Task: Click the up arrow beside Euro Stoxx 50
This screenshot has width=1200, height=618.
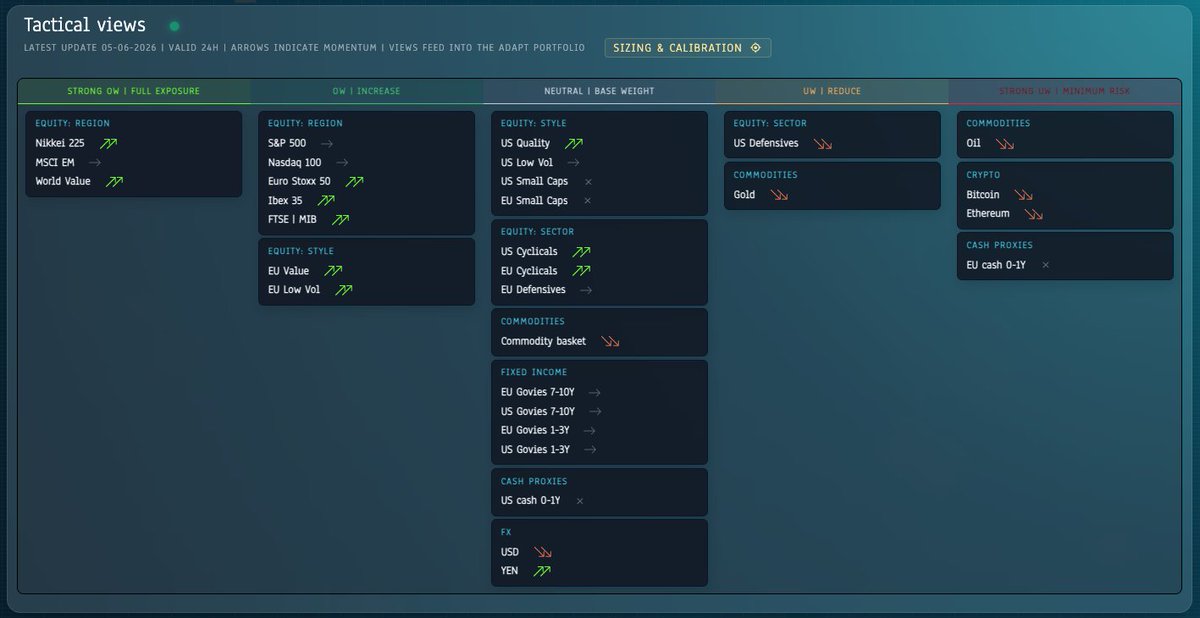Action: click(354, 181)
